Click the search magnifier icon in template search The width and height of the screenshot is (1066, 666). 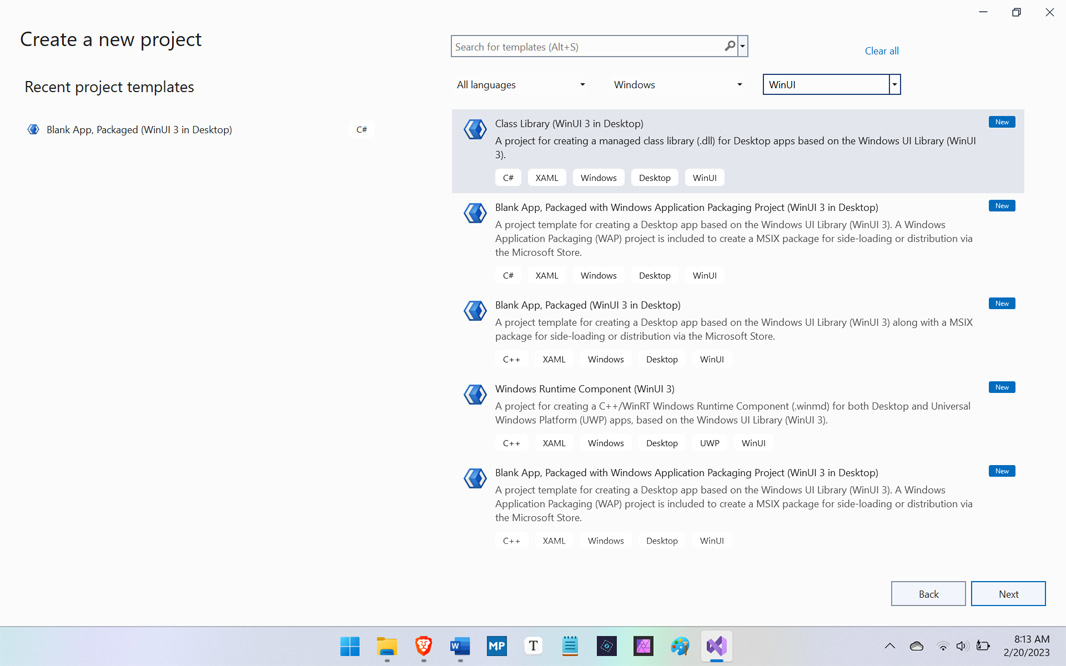(730, 46)
